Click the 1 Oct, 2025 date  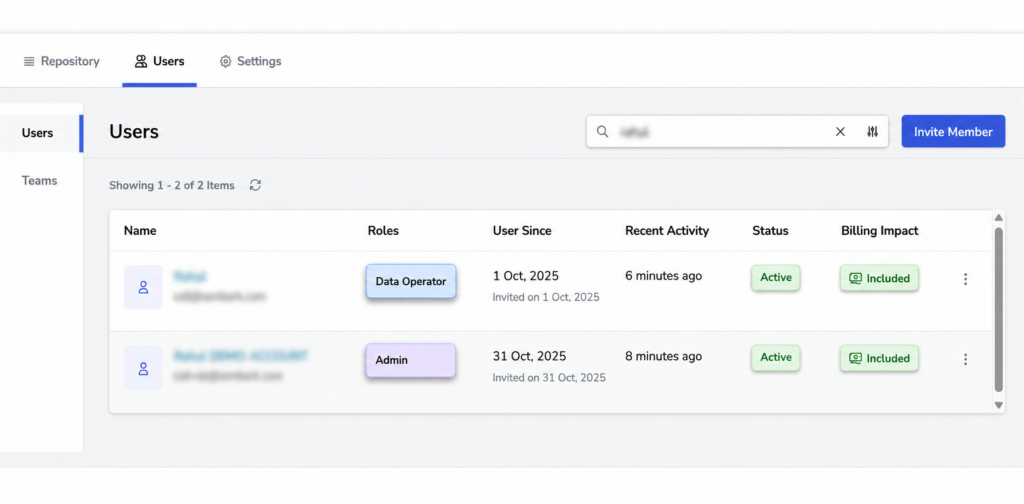pos(526,276)
